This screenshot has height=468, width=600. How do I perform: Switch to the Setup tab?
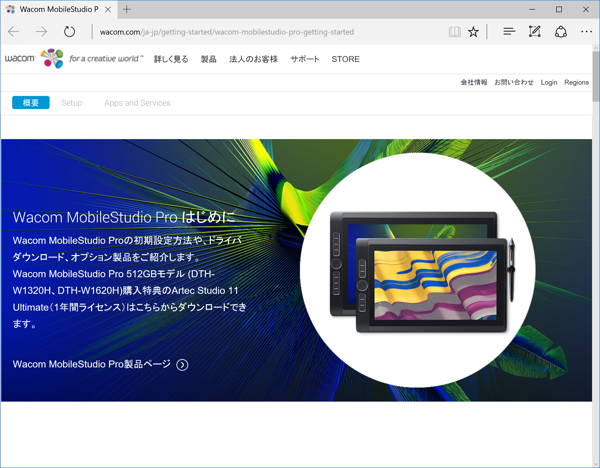pos(72,103)
